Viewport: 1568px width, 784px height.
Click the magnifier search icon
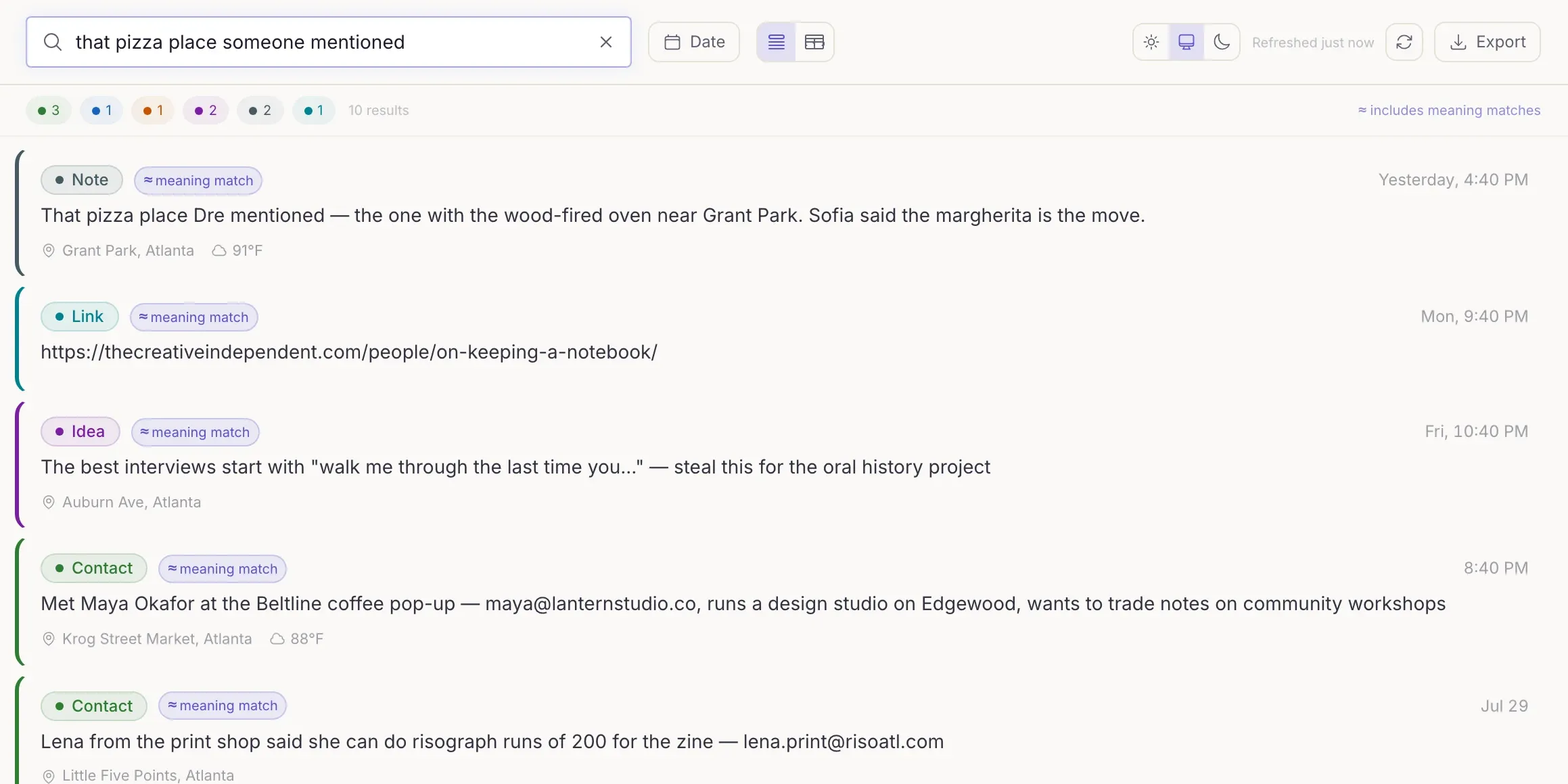coord(53,42)
